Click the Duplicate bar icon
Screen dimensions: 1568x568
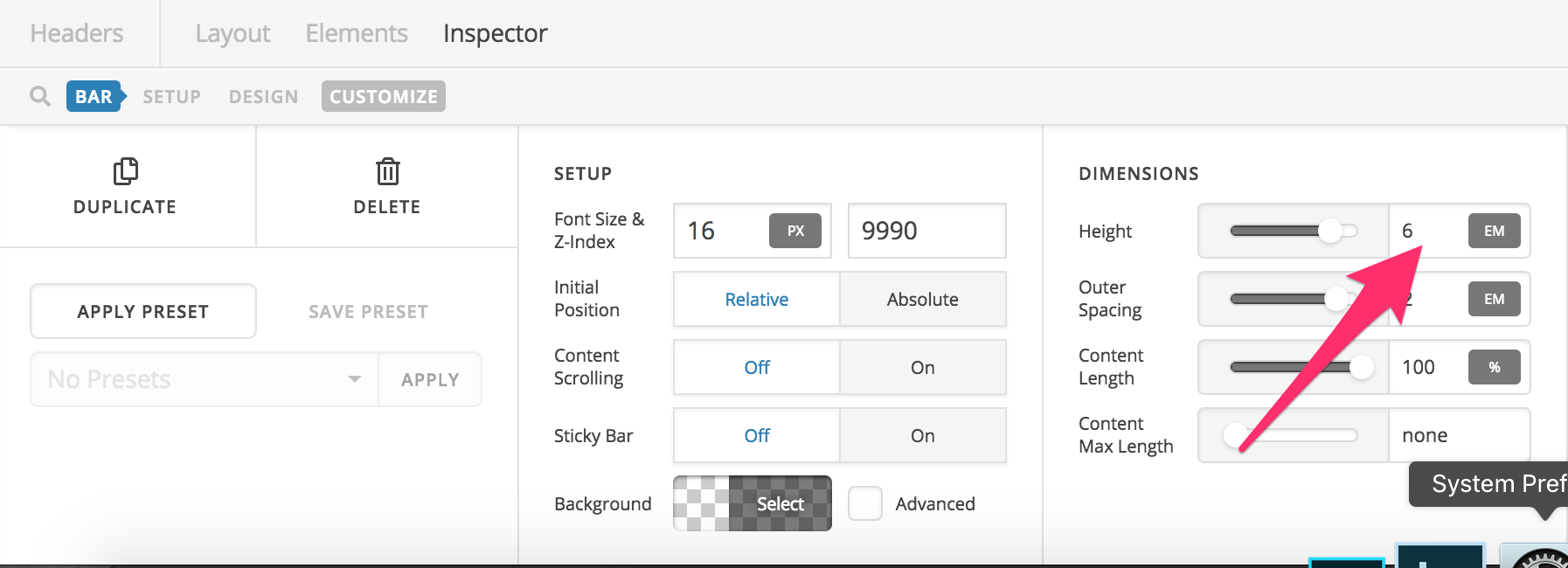pyautogui.click(x=126, y=171)
